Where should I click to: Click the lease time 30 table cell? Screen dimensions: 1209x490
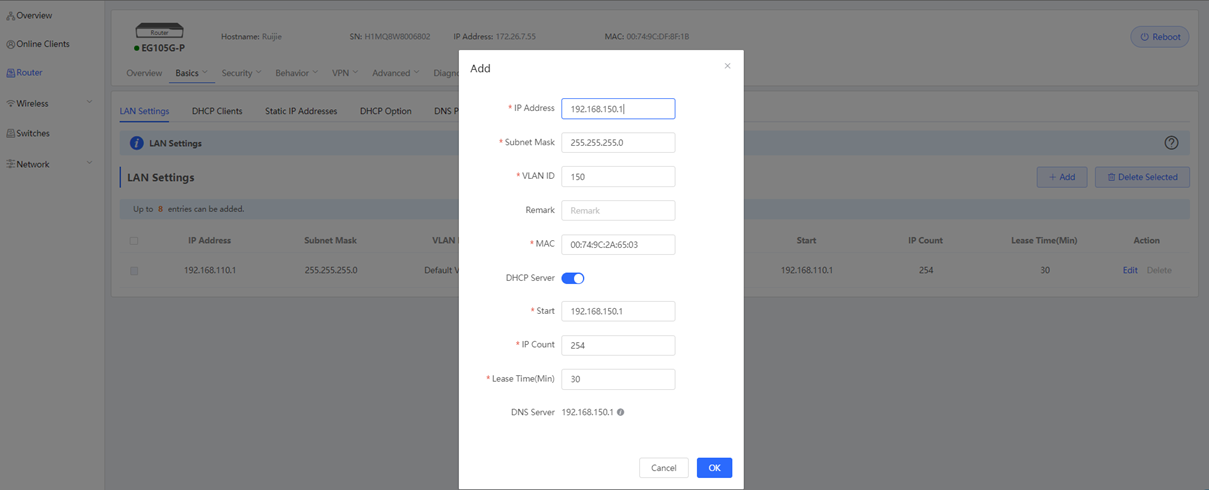click(1045, 271)
